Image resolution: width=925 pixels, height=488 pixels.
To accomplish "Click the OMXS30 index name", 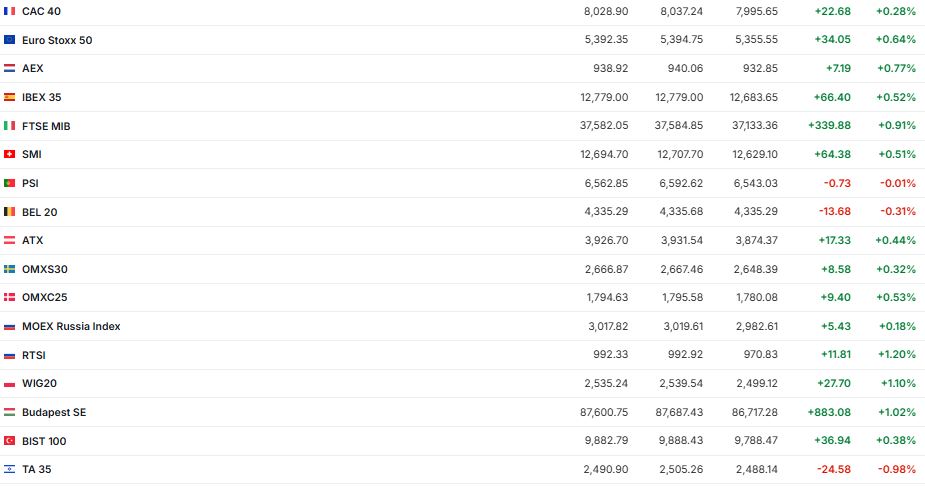I will pos(45,269).
